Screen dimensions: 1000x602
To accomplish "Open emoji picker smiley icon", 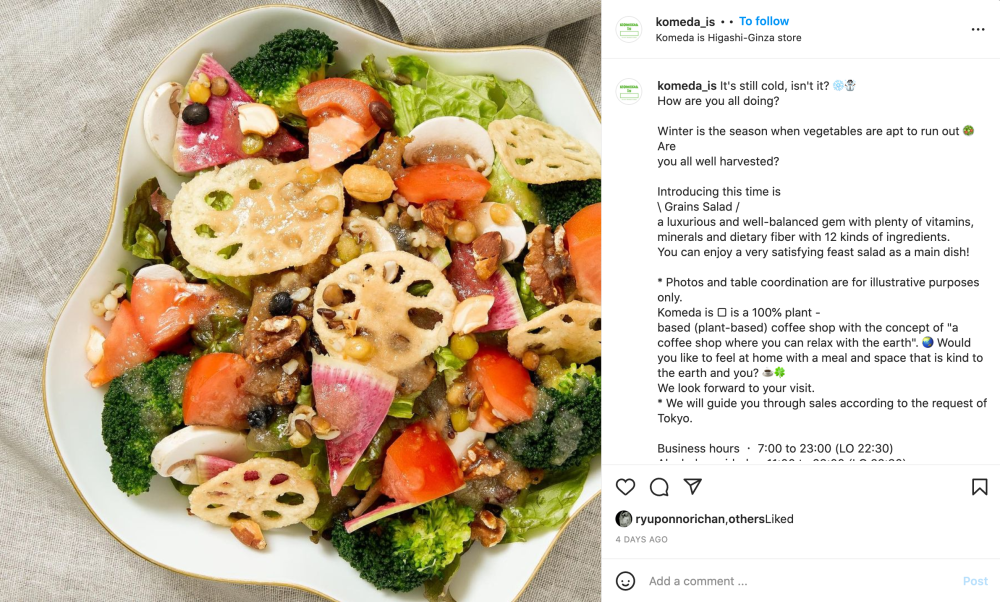I will 625,581.
